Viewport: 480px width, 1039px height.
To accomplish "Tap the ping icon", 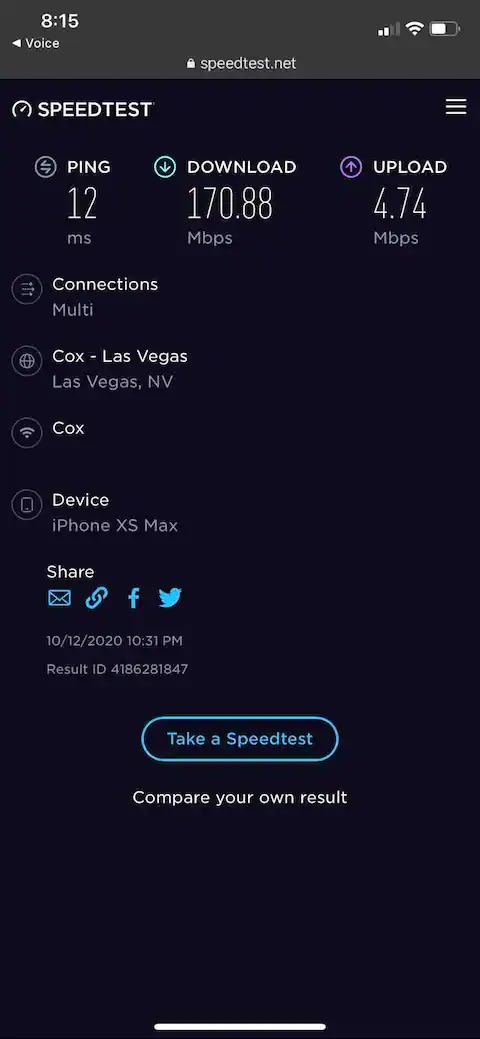I will 46,167.
